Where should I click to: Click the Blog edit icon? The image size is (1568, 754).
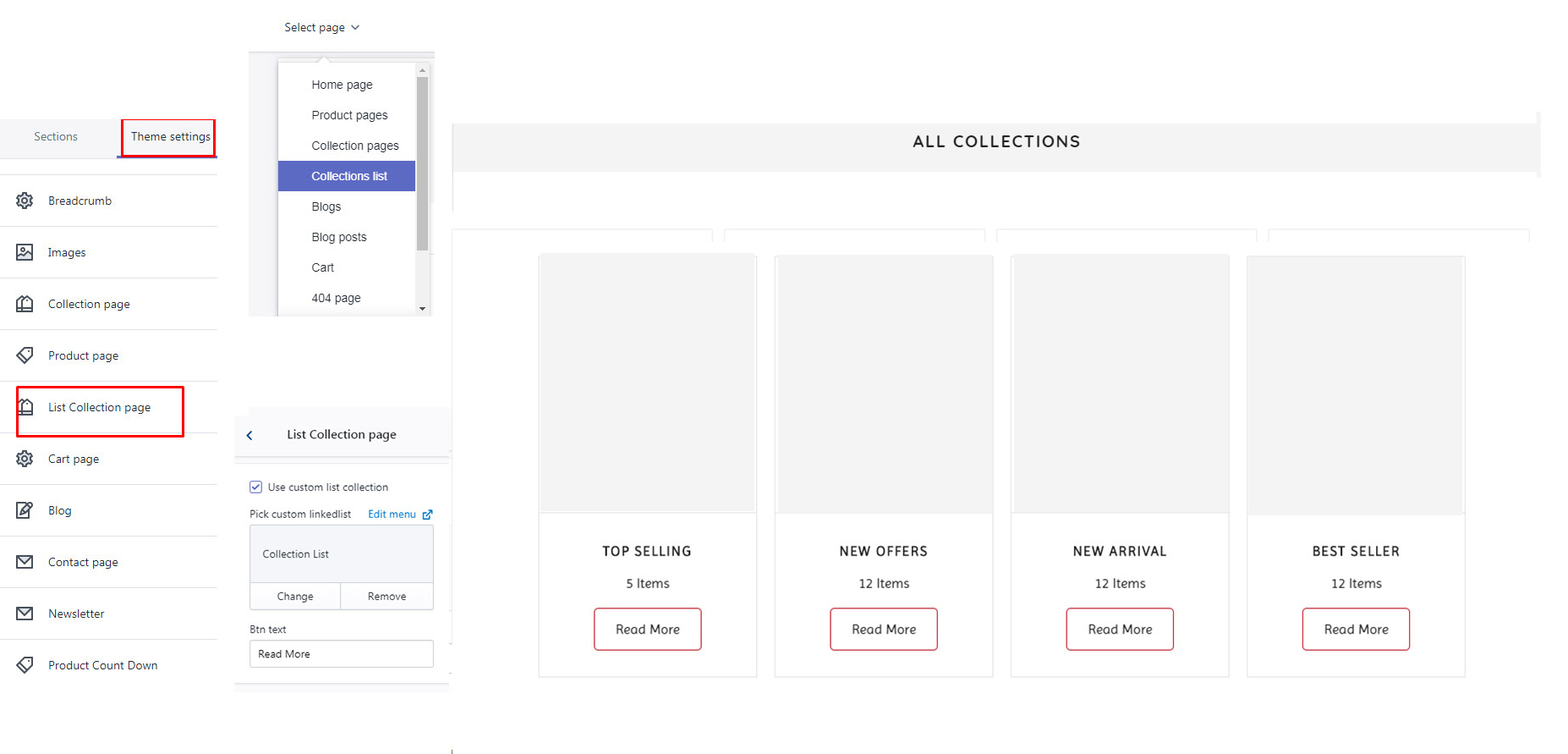point(25,510)
